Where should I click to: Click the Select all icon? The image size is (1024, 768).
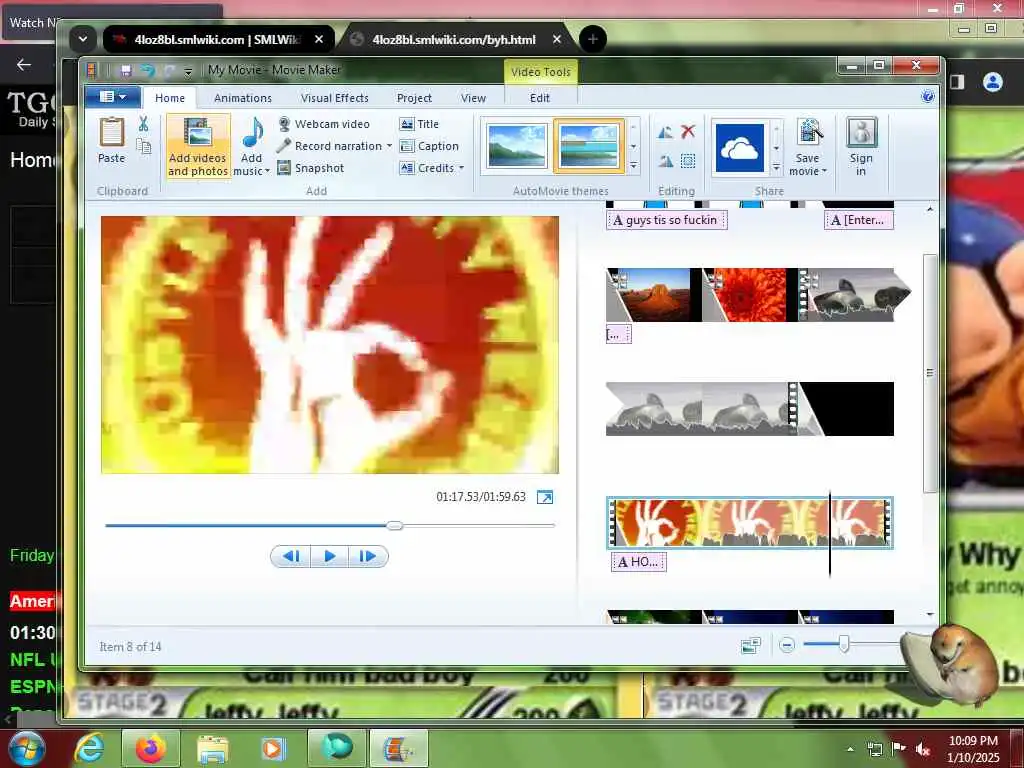tap(688, 161)
